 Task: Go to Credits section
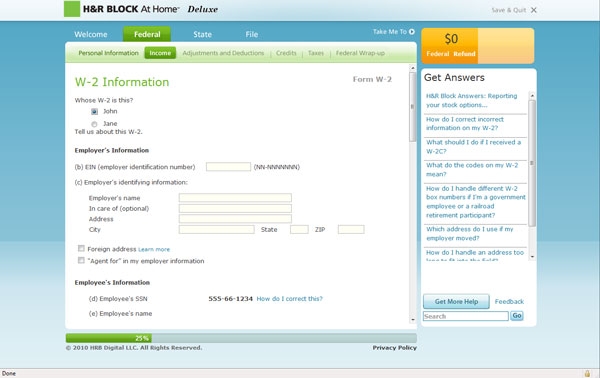286,53
